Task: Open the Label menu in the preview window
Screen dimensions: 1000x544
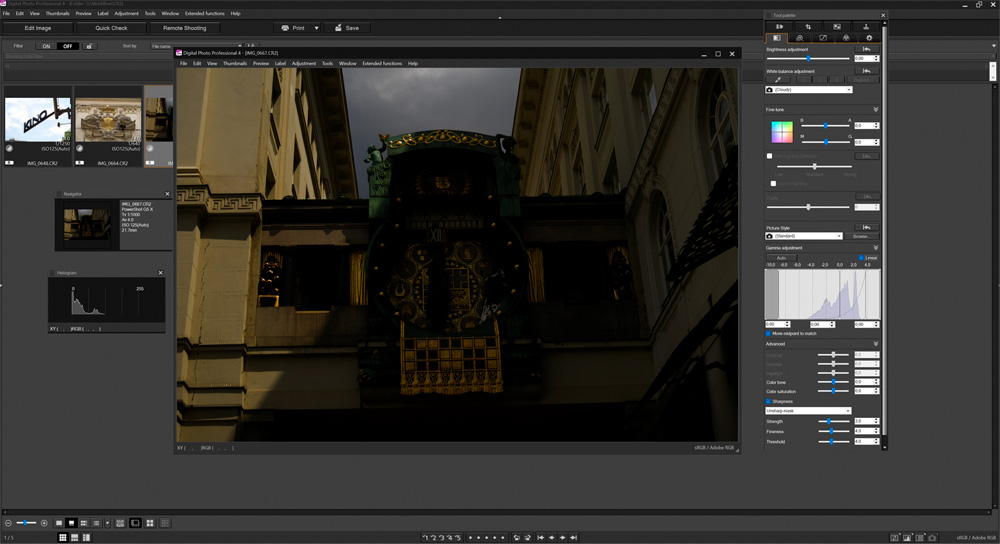Action: click(280, 64)
